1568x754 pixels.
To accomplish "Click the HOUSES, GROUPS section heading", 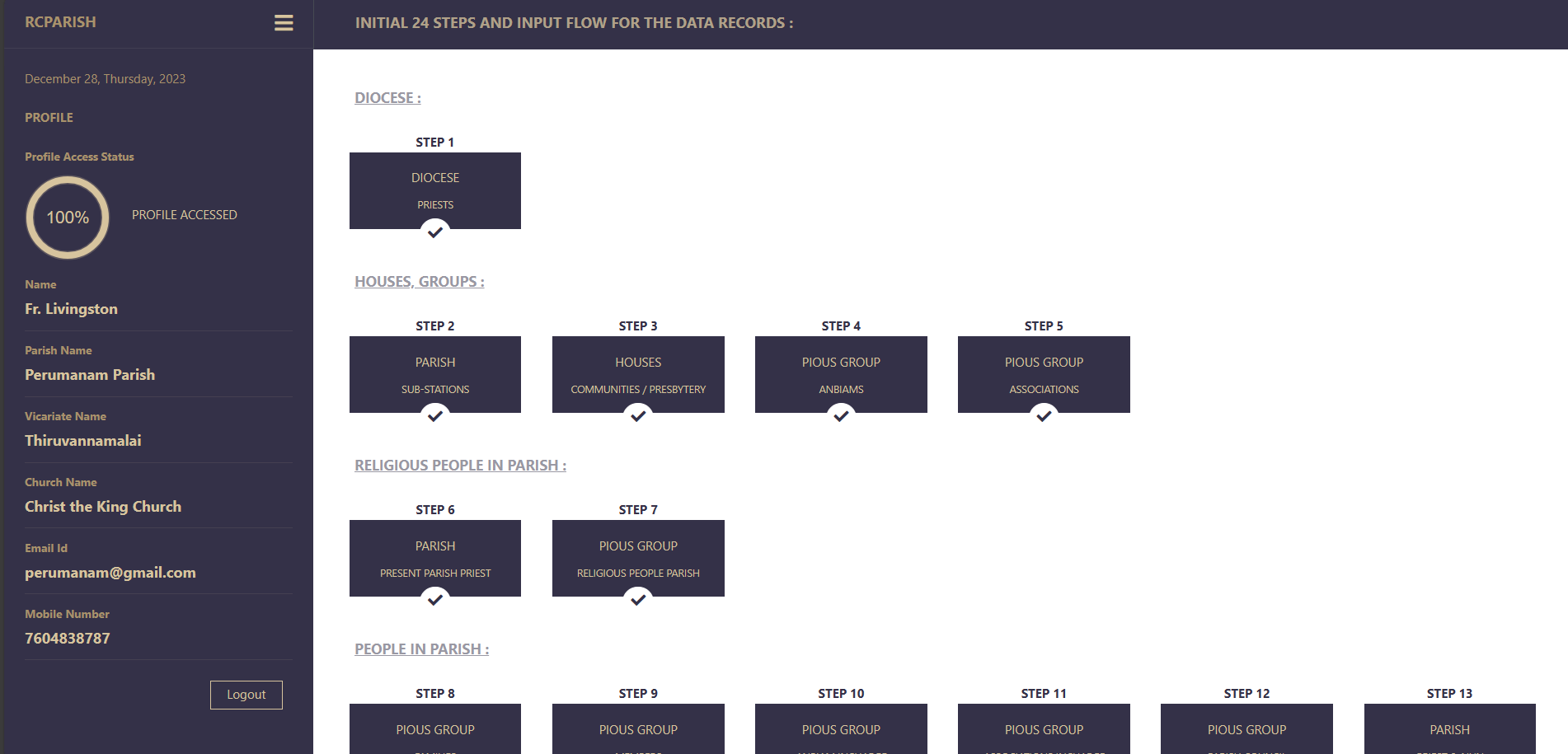I will click(419, 282).
